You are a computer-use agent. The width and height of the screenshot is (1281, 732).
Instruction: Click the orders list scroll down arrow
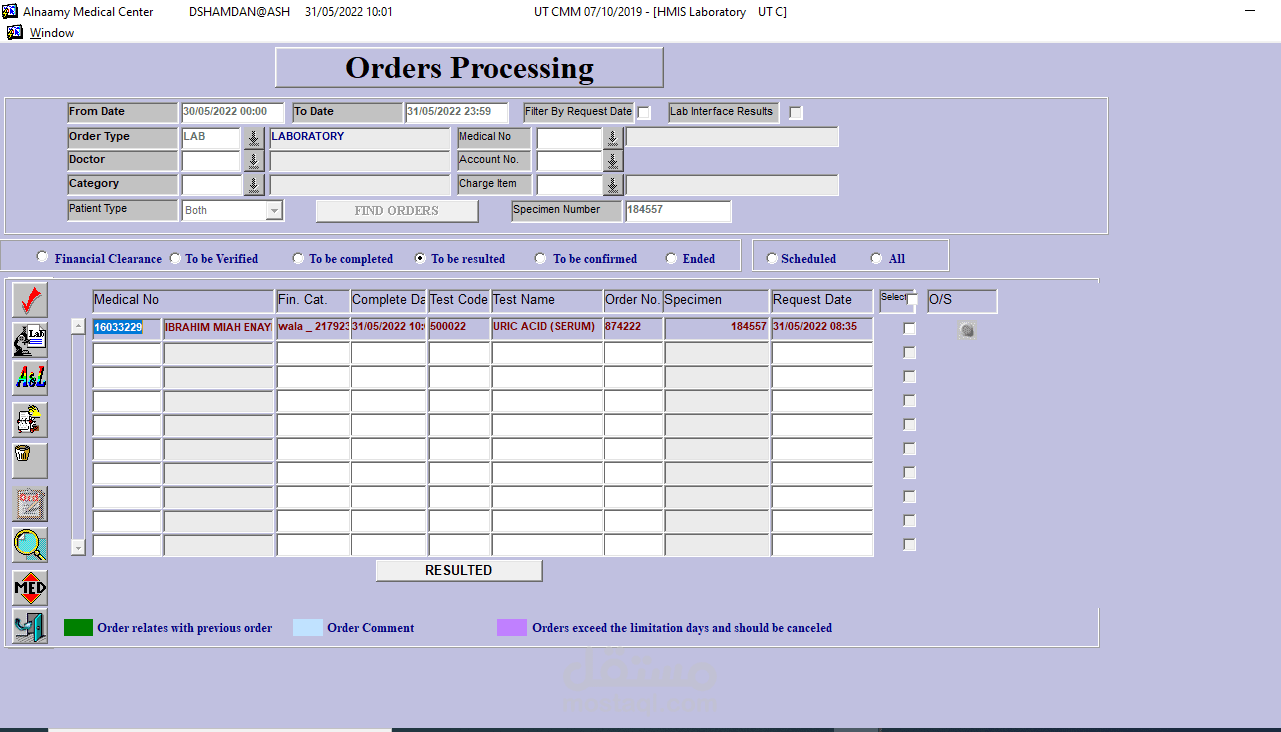click(78, 547)
